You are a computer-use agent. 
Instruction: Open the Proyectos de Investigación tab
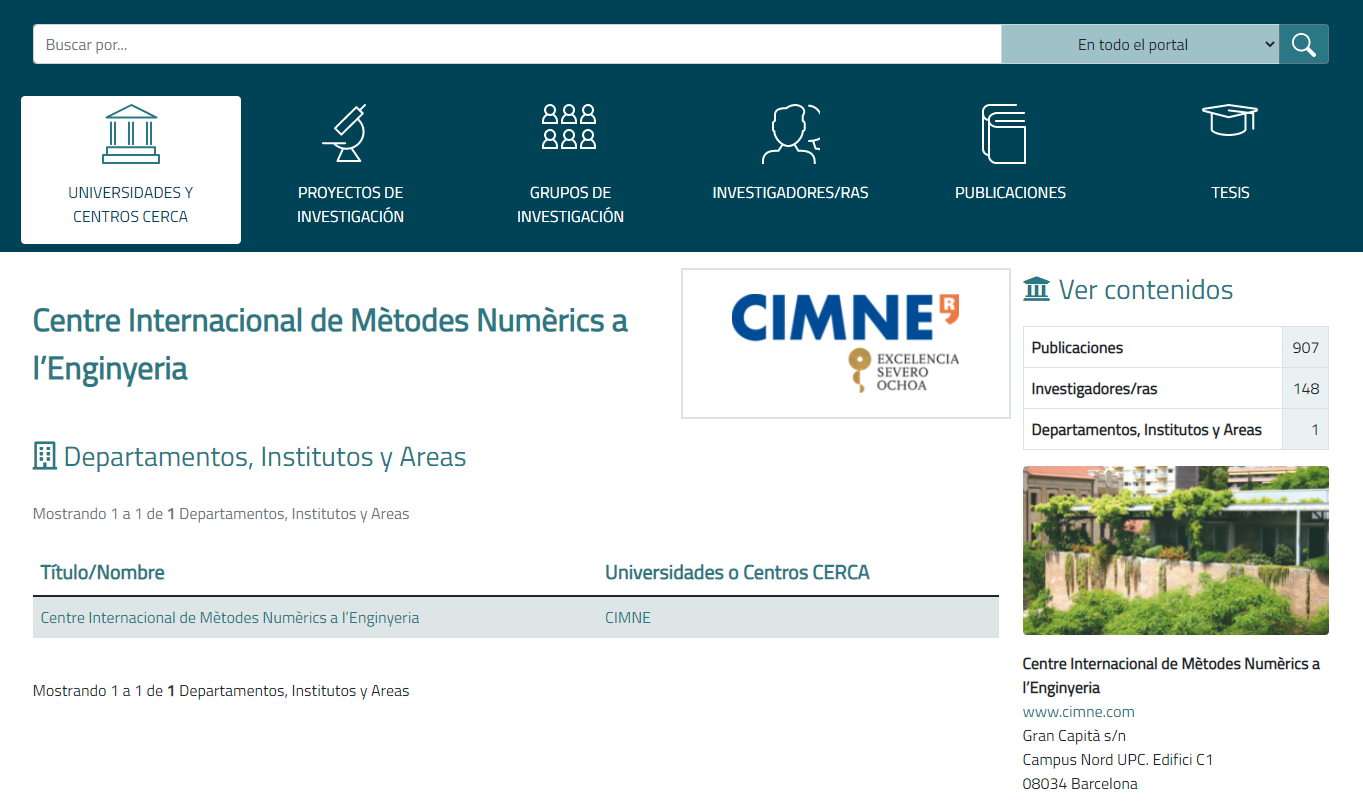(x=350, y=204)
